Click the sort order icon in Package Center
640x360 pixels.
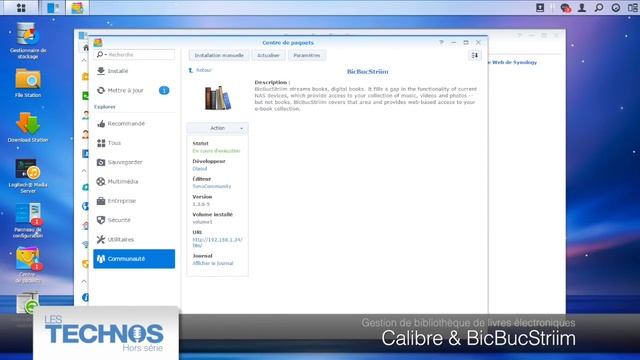click(x=475, y=55)
